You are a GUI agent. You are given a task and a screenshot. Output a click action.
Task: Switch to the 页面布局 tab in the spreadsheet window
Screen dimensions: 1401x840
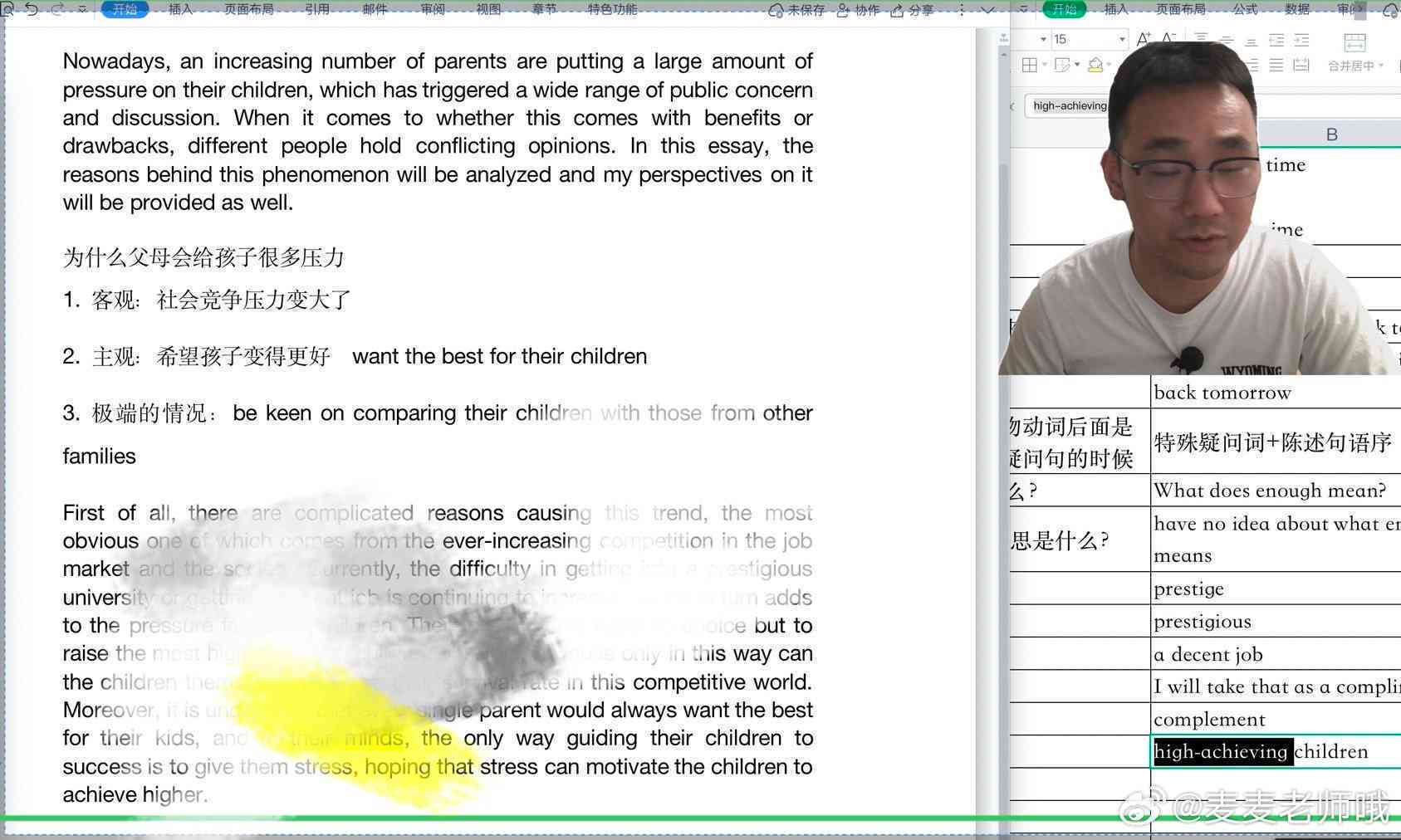click(x=1180, y=9)
